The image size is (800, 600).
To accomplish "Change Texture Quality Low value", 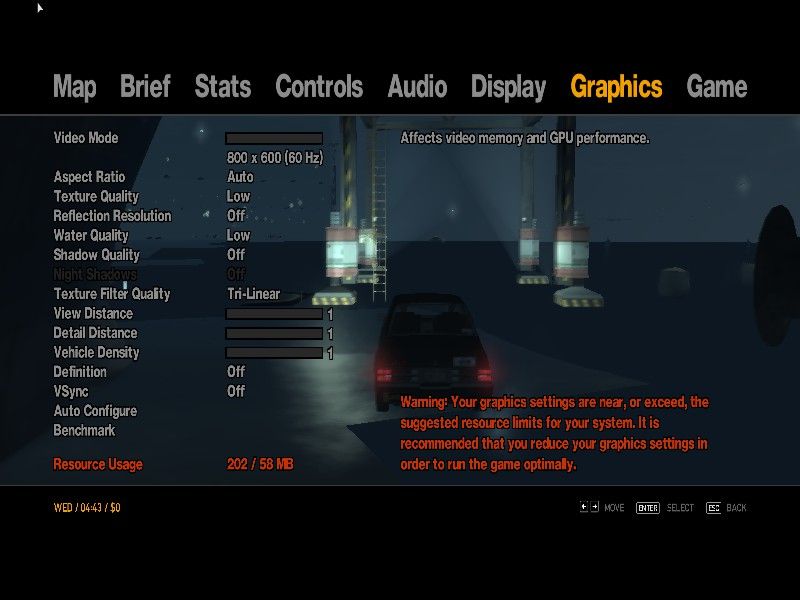I will pyautogui.click(x=238, y=196).
